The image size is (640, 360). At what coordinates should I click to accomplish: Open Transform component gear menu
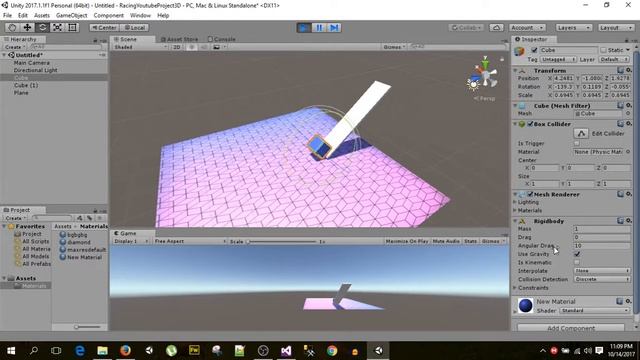pyautogui.click(x=629, y=70)
